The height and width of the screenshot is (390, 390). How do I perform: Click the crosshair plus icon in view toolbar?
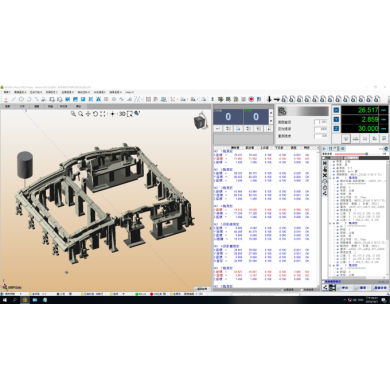click(112, 114)
